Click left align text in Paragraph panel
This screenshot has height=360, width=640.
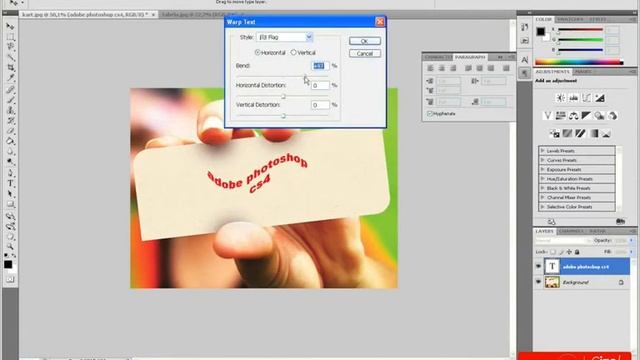(x=430, y=68)
